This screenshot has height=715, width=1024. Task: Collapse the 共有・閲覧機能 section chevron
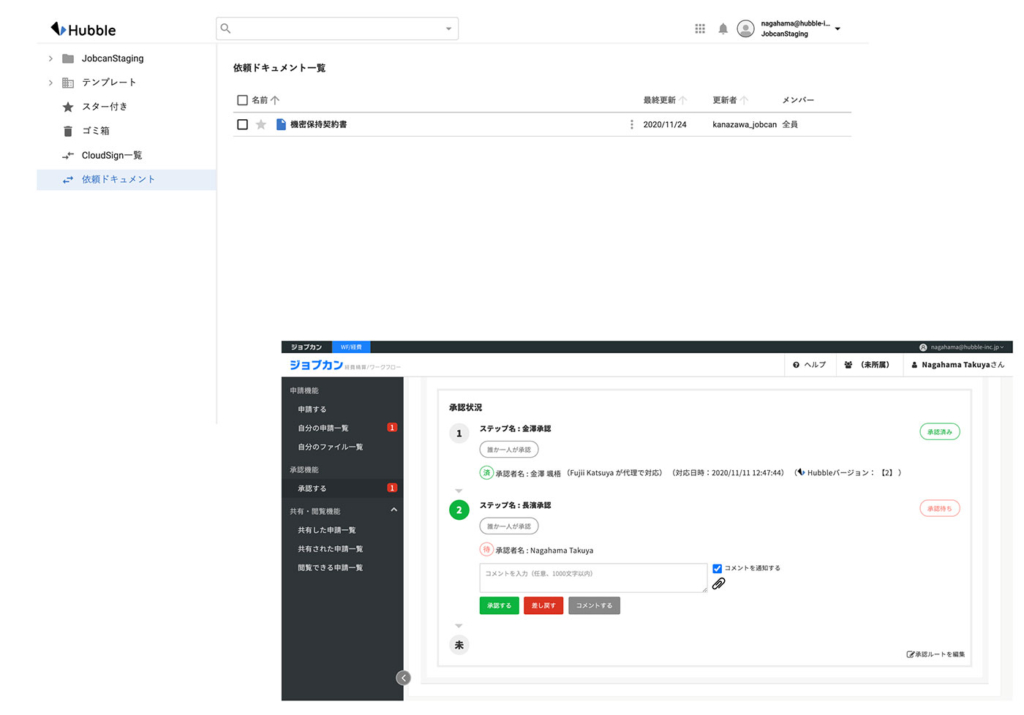[394, 510]
